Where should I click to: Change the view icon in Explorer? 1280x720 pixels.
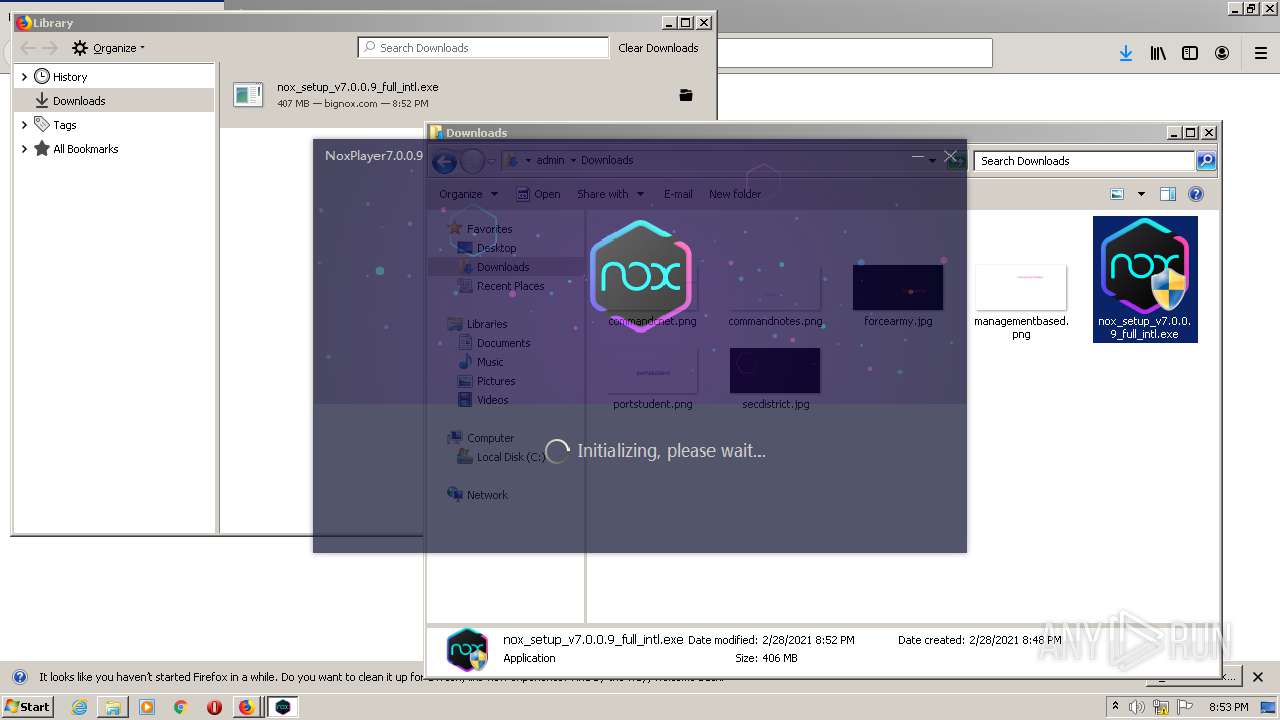(1117, 194)
